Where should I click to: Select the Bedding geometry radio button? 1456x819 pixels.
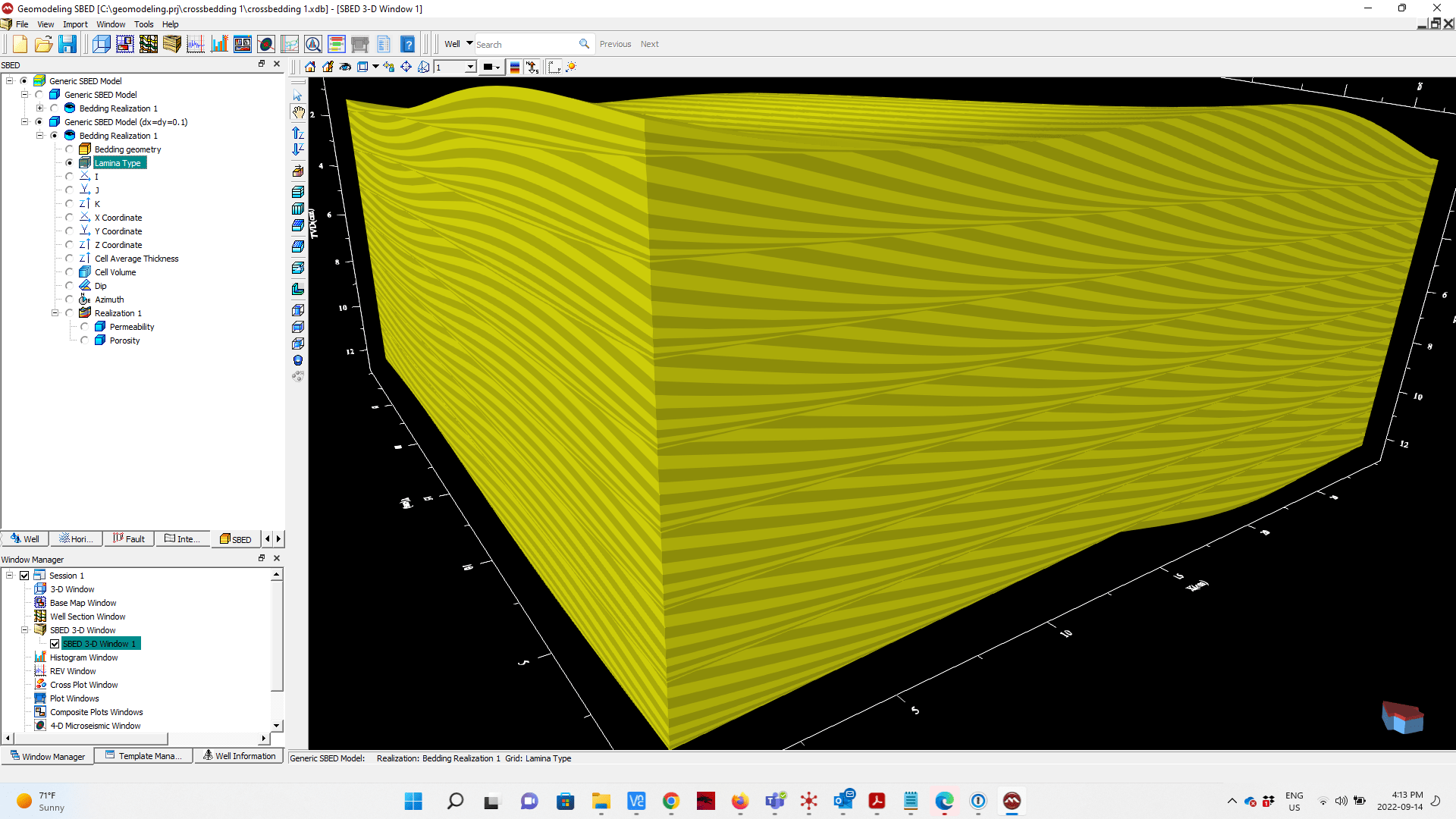coord(70,149)
